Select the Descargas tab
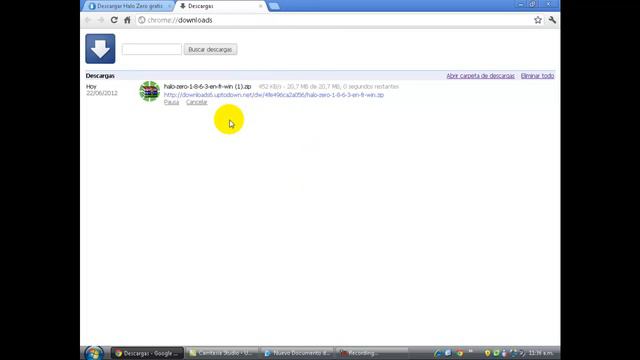The image size is (640, 360). tap(220, 6)
